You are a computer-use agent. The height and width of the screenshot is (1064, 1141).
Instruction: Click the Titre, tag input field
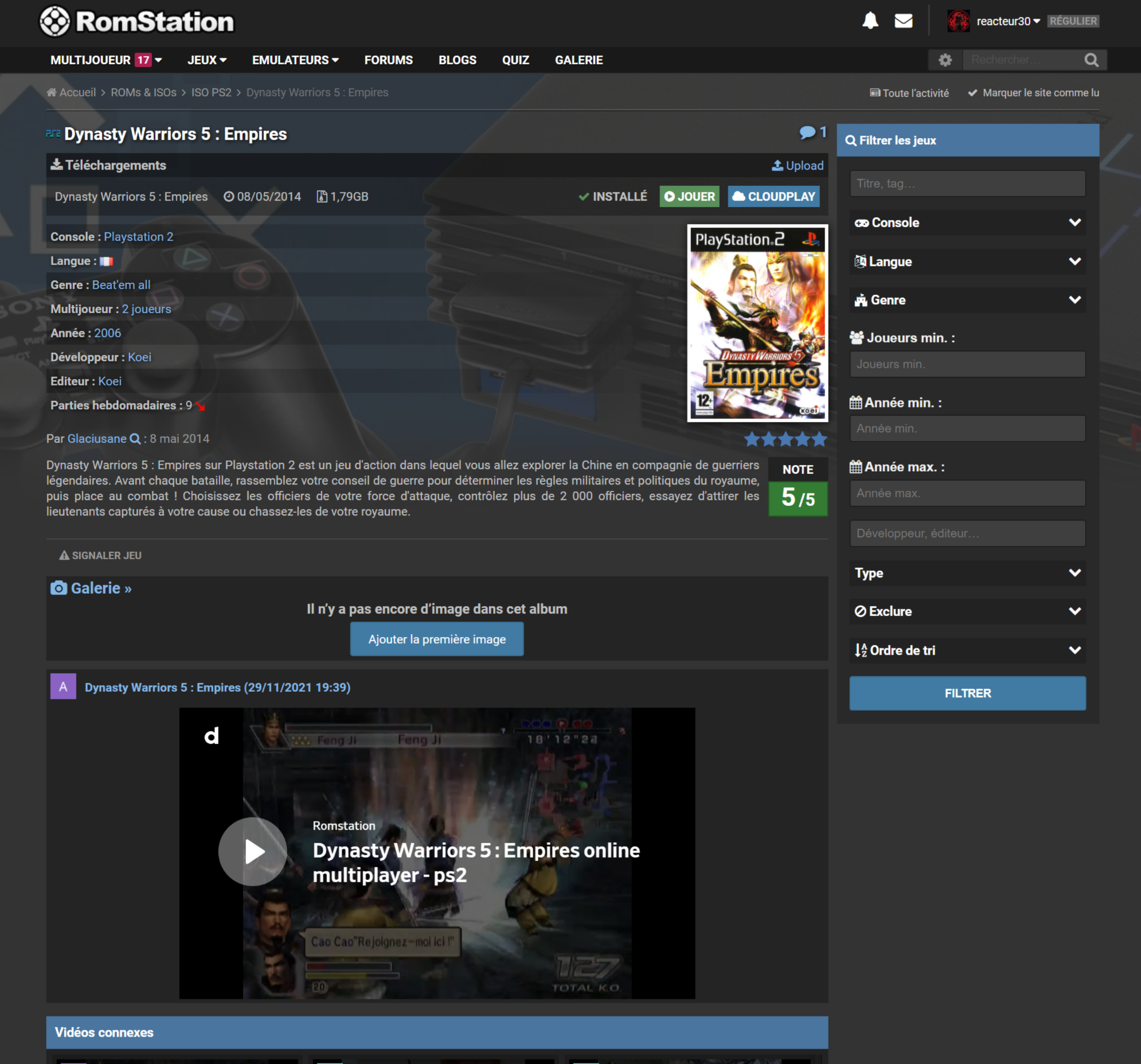pos(967,184)
